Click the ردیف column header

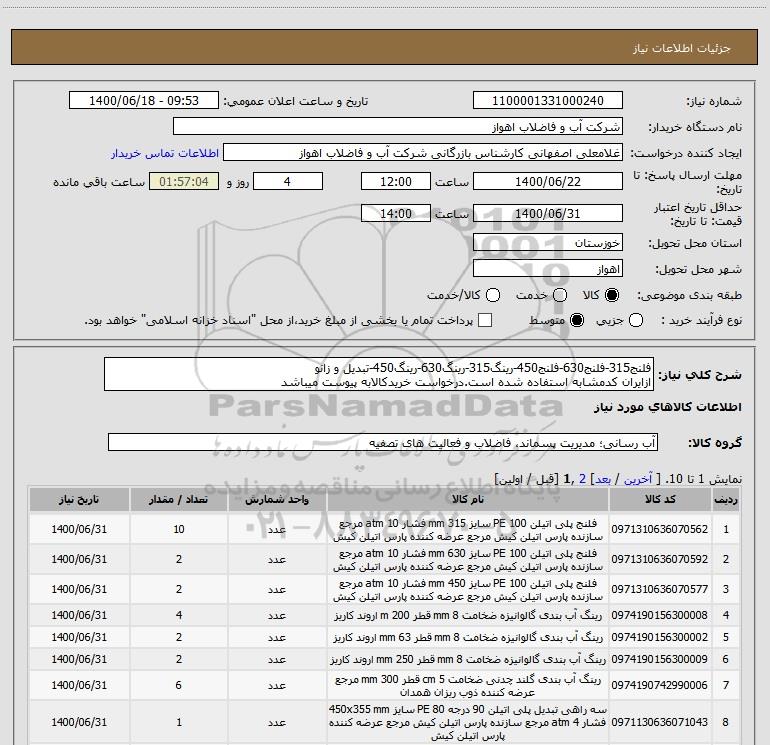tap(726, 499)
